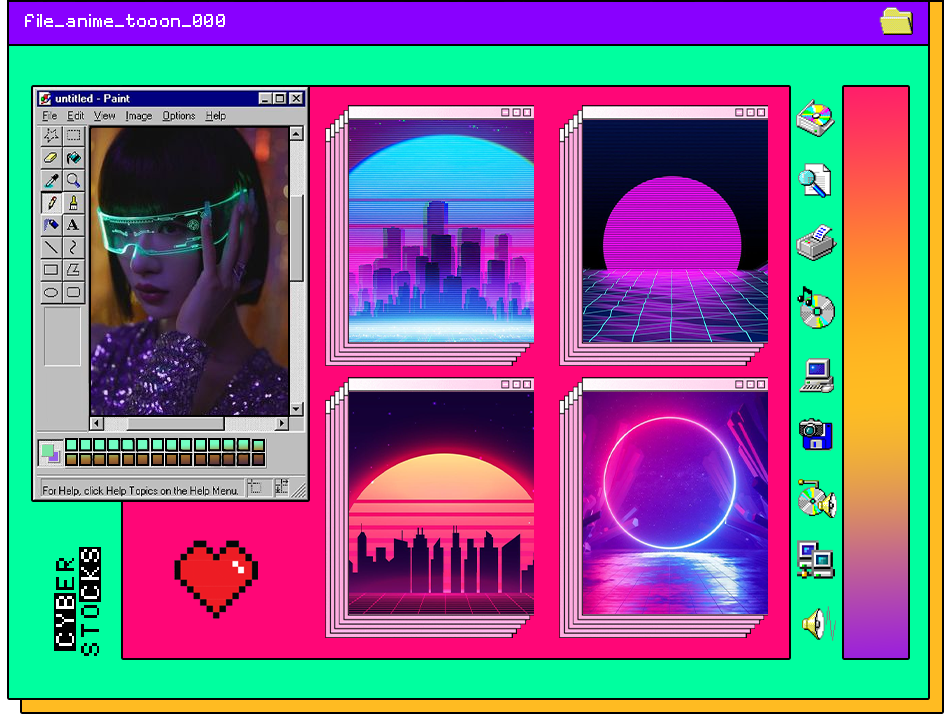Click the Paint vertical scrollbar up arrow
This screenshot has width=950, height=723.
(x=296, y=133)
